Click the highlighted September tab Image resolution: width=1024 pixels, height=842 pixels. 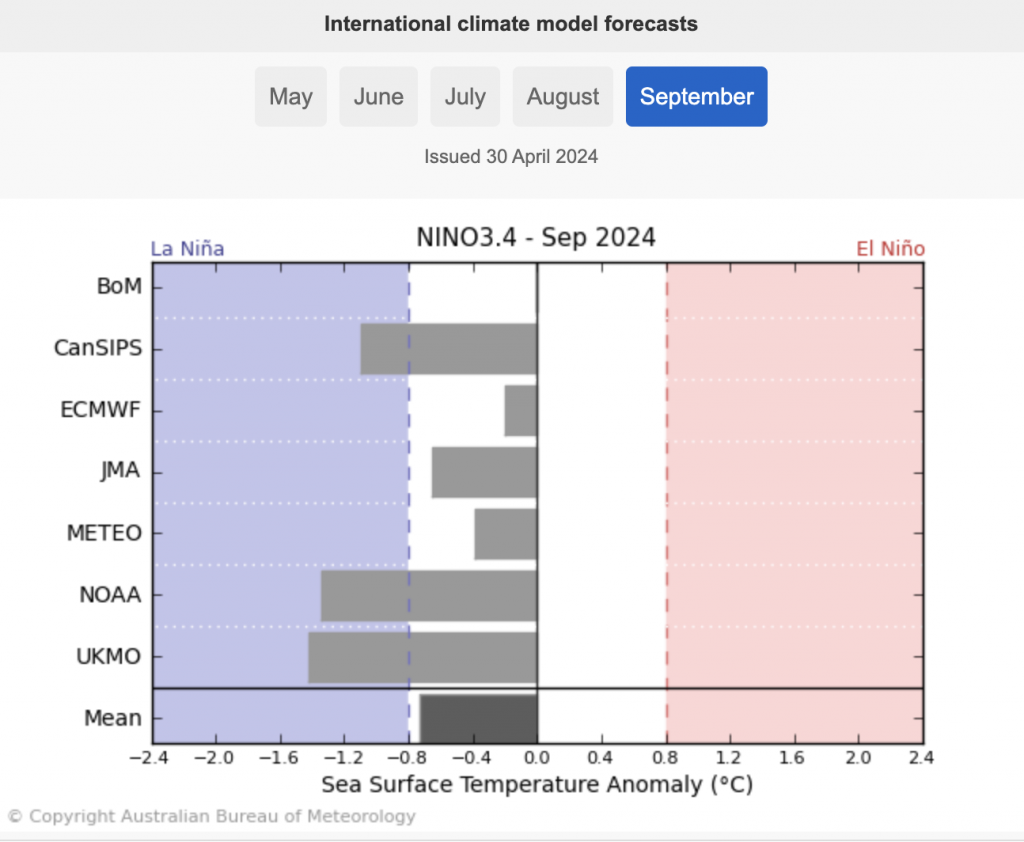[x=696, y=97]
